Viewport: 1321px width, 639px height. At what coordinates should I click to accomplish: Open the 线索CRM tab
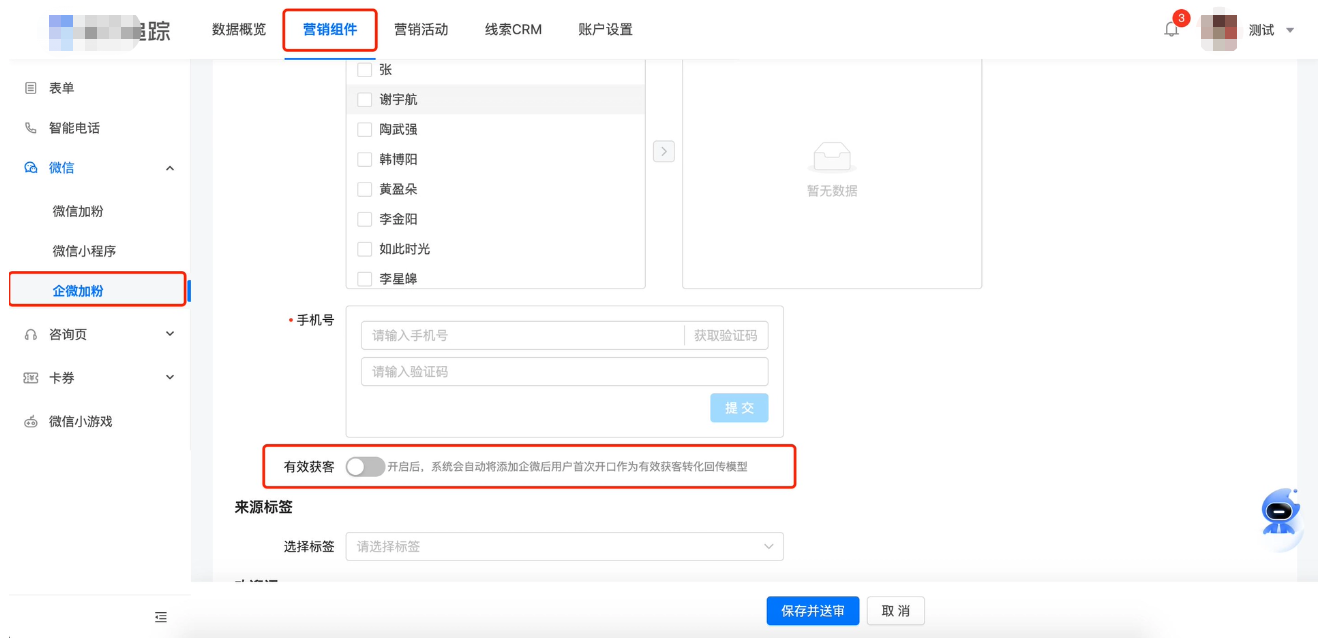coord(512,30)
